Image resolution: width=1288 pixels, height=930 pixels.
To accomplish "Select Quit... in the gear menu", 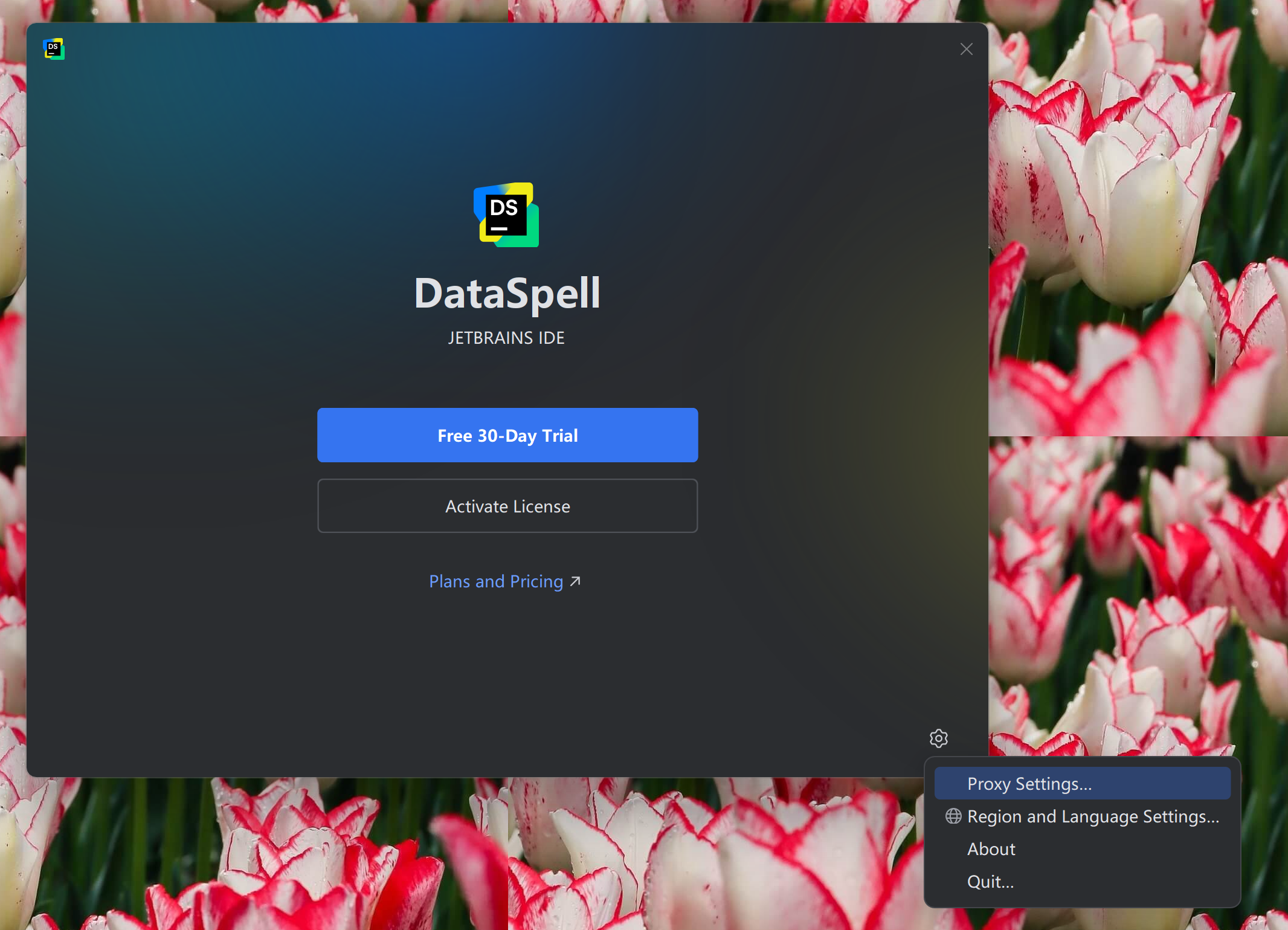I will pyautogui.click(x=990, y=882).
